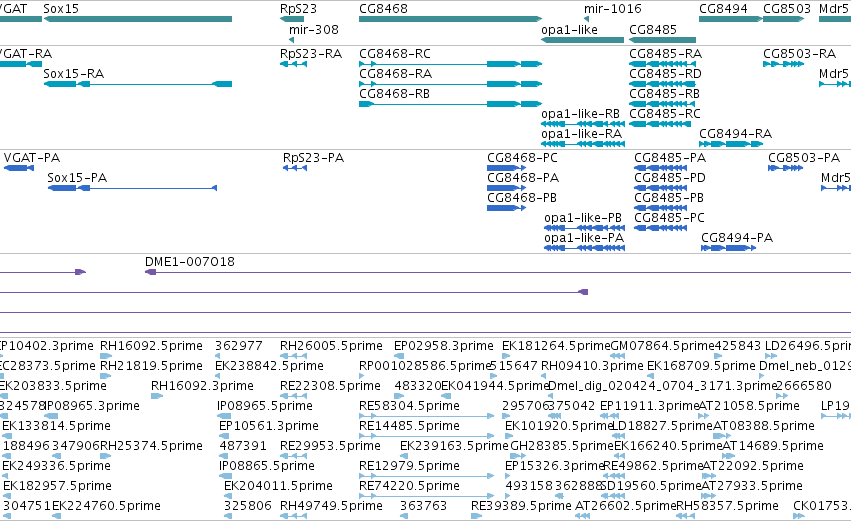Select the EK204011.5prime EST label
The width and height of the screenshot is (851, 521).
(278, 486)
